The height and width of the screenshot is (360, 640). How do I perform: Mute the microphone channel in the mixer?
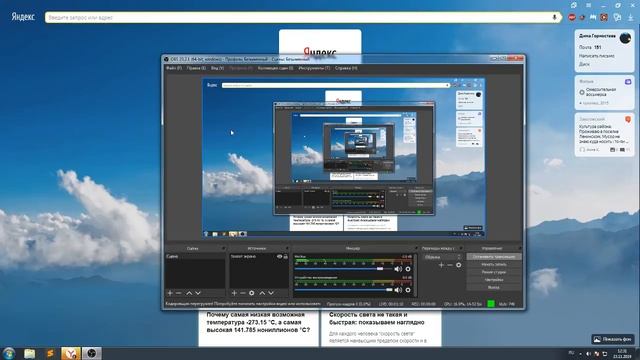398,269
